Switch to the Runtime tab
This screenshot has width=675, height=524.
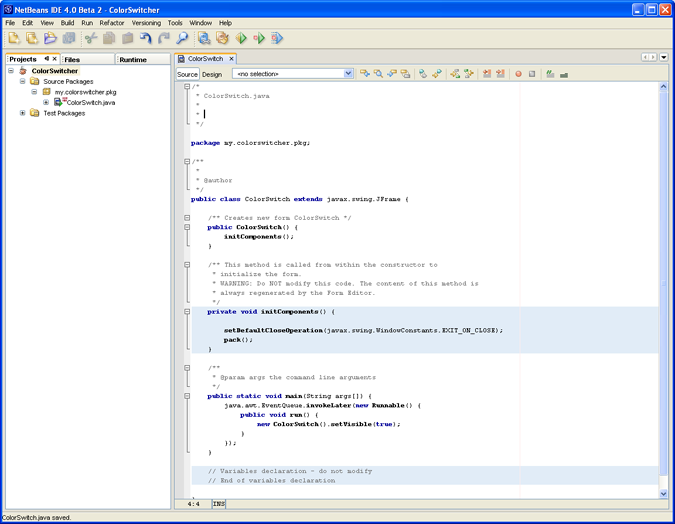133,60
